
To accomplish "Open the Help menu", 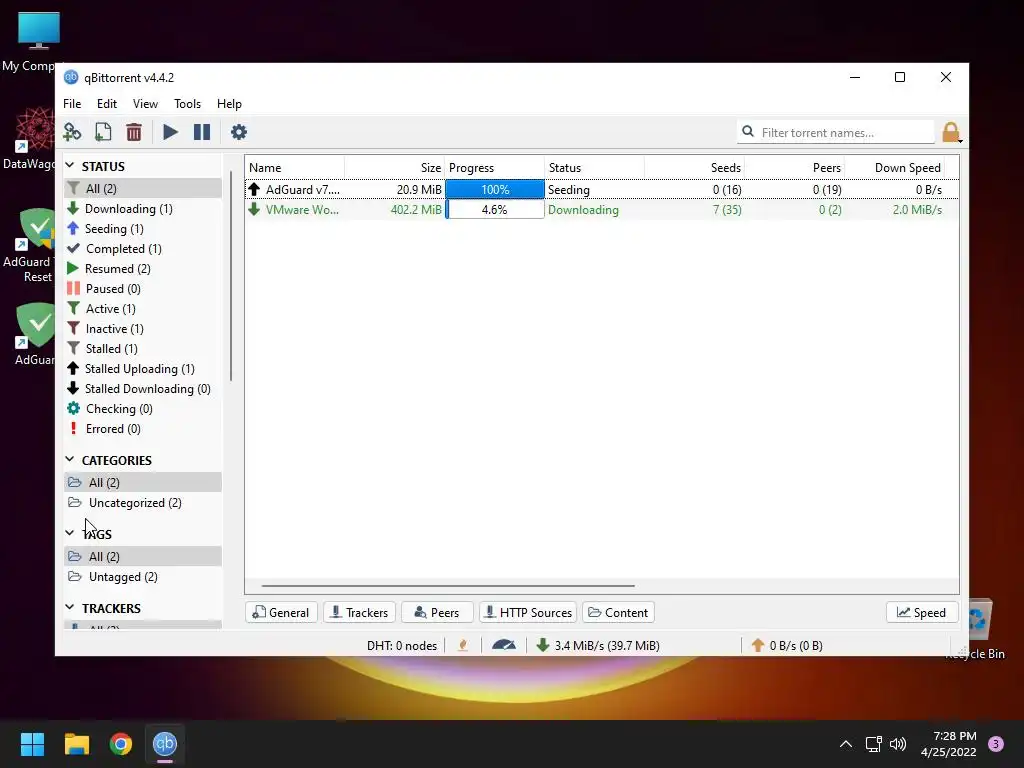I will coord(229,104).
